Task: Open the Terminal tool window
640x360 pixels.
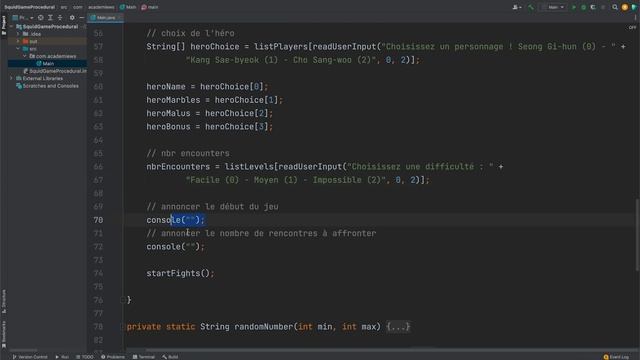Action: (144, 357)
